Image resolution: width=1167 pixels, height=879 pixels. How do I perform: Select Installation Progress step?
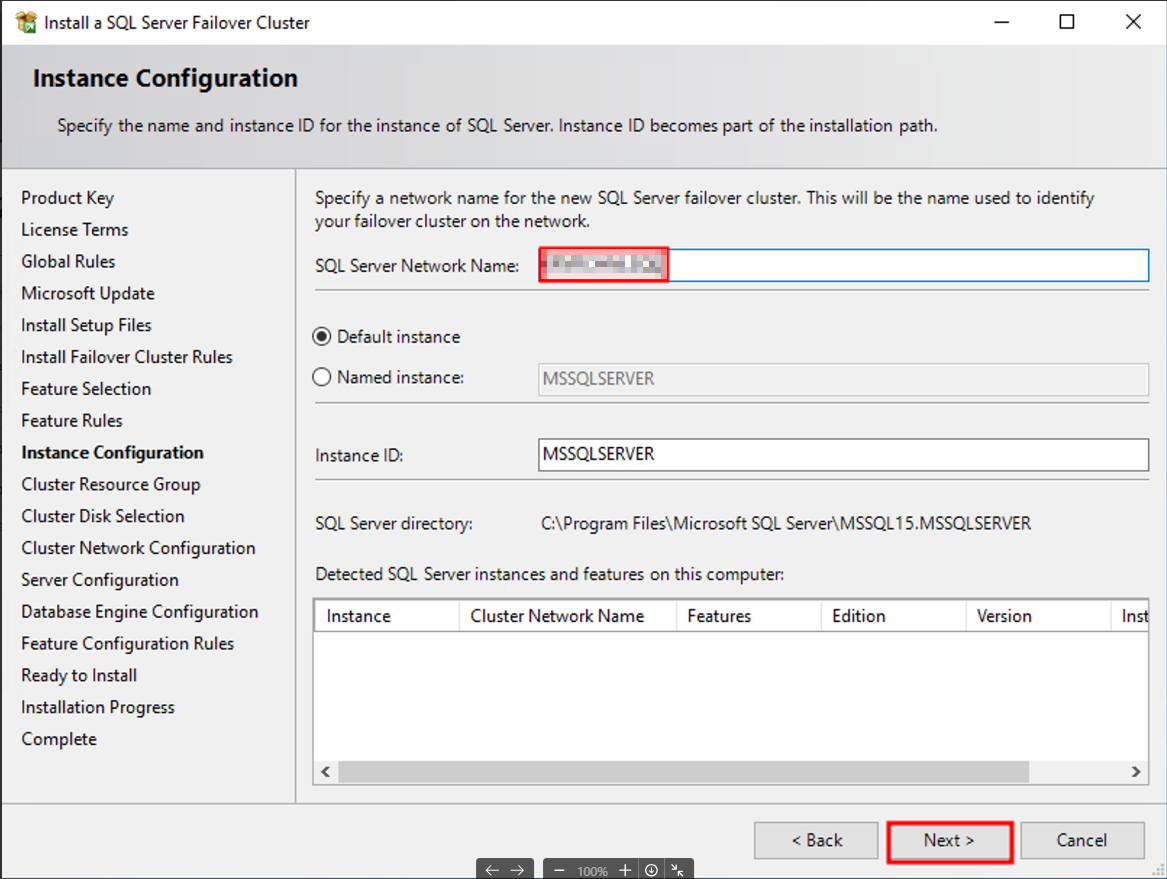tap(97, 707)
